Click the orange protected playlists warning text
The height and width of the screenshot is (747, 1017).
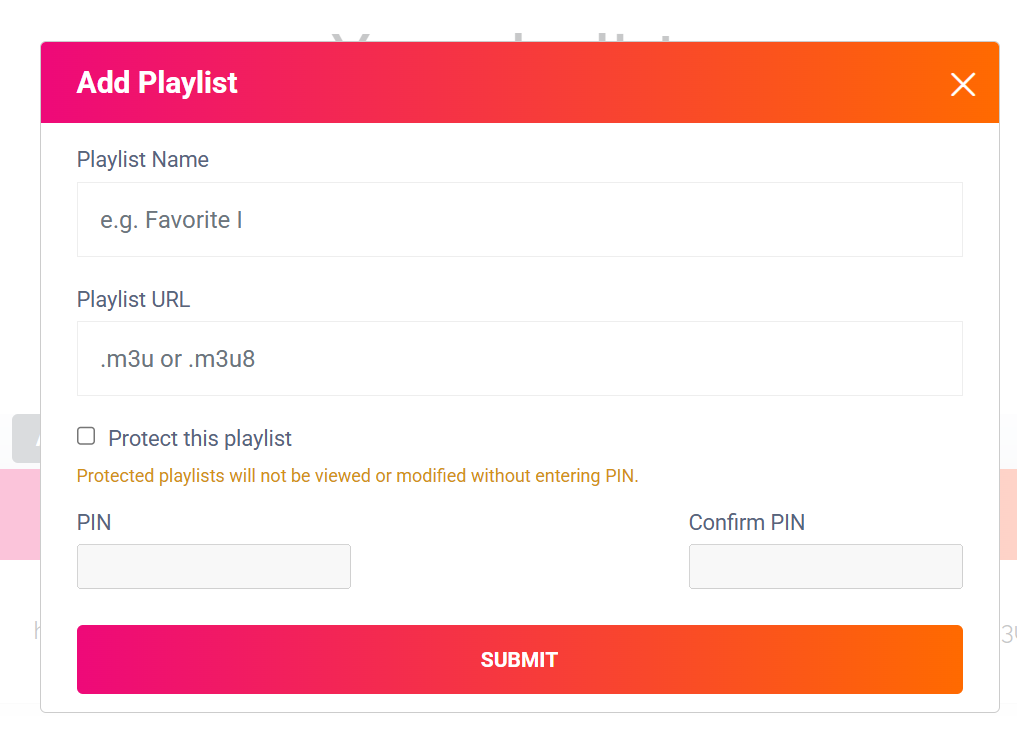tap(357, 476)
